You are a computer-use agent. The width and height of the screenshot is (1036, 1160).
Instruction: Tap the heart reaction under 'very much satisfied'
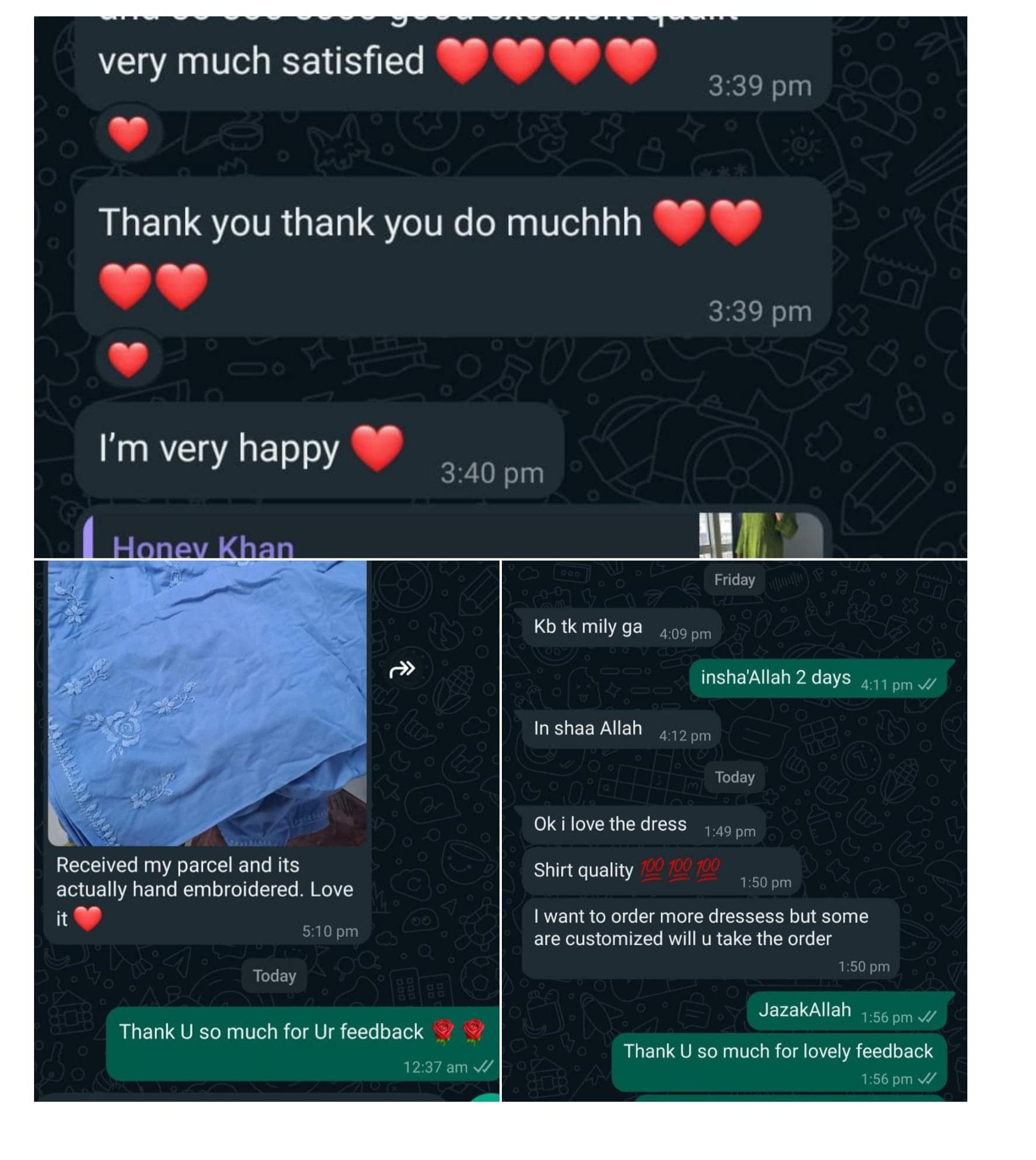[x=129, y=134]
